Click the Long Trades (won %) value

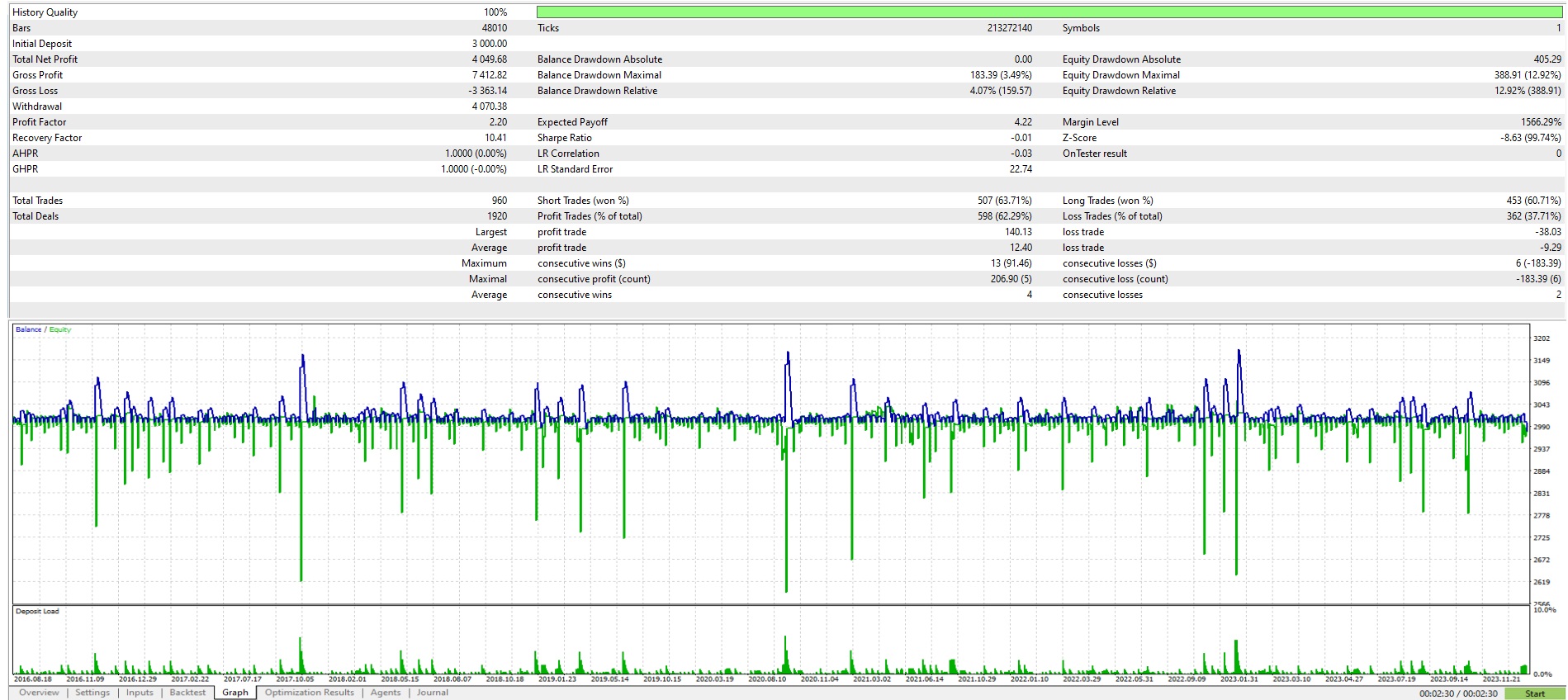tap(1533, 201)
